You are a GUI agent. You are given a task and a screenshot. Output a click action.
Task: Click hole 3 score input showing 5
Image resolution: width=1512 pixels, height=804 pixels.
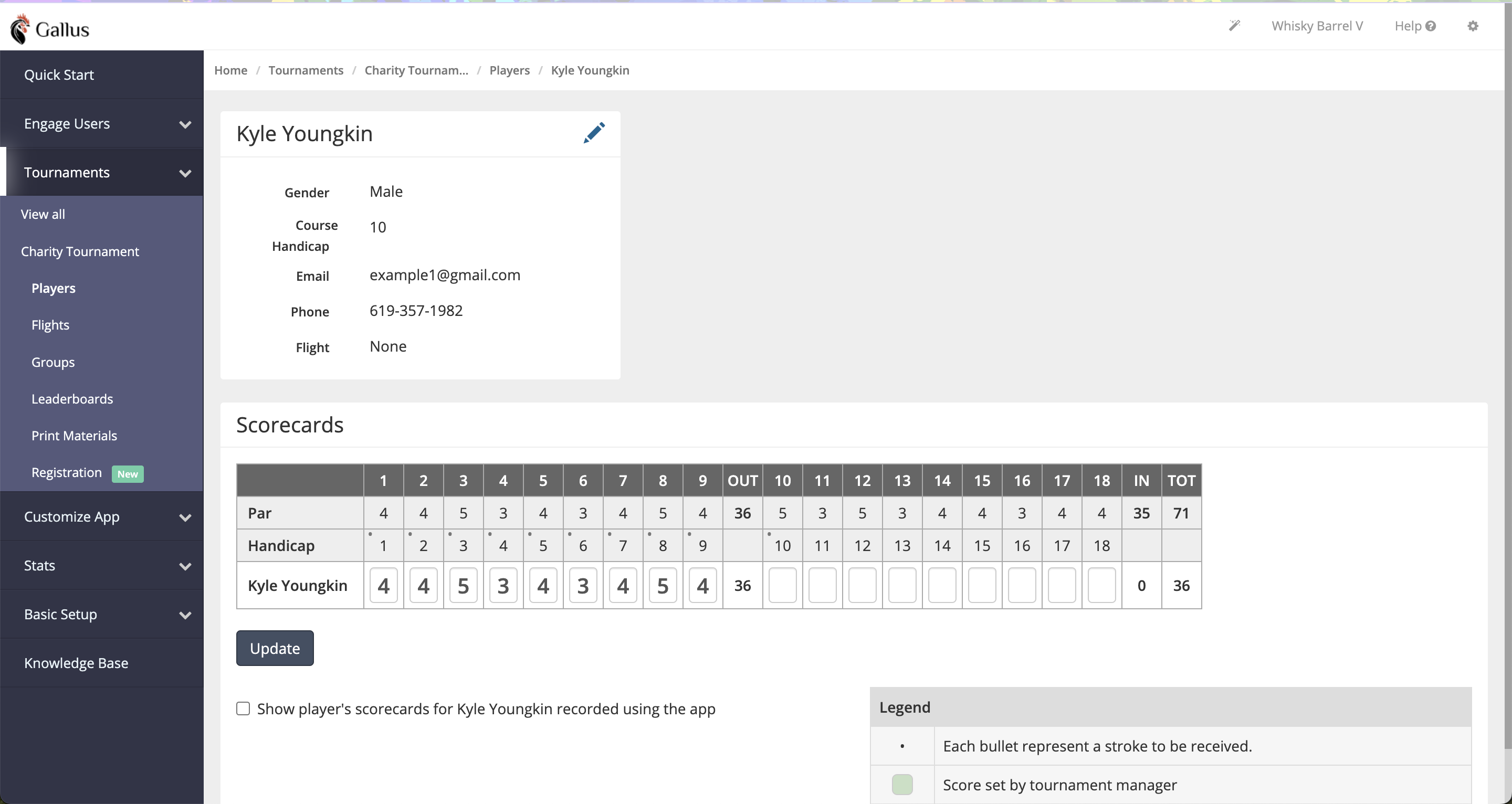(x=463, y=585)
